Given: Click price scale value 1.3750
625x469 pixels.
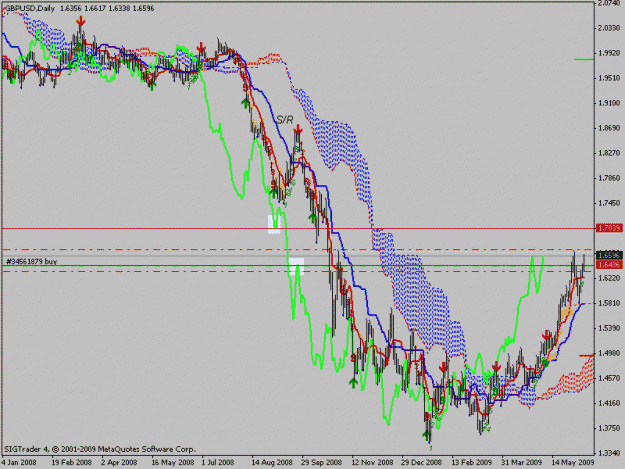Looking at the screenshot, I should pyautogui.click(x=609, y=428).
